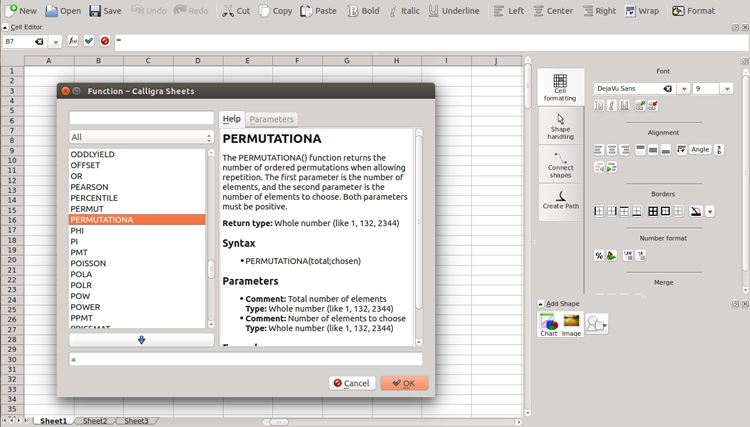Screen dimensions: 750x427
Task: Apply money number format
Action: point(612,256)
